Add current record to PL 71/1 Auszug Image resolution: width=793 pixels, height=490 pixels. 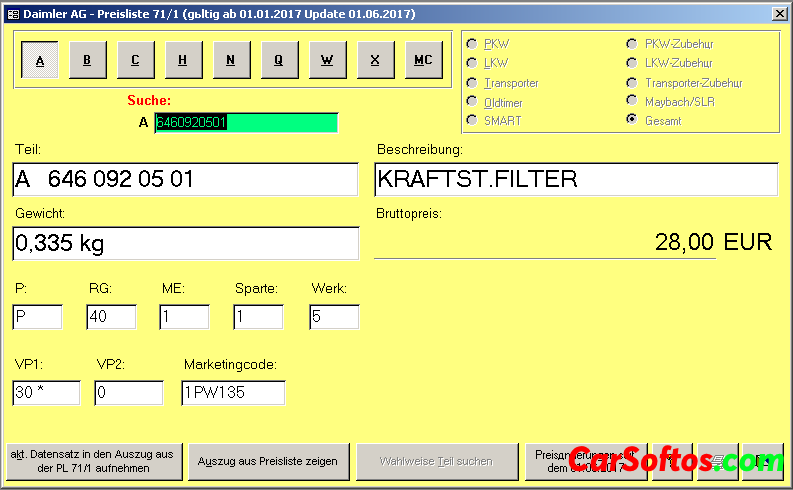92,461
